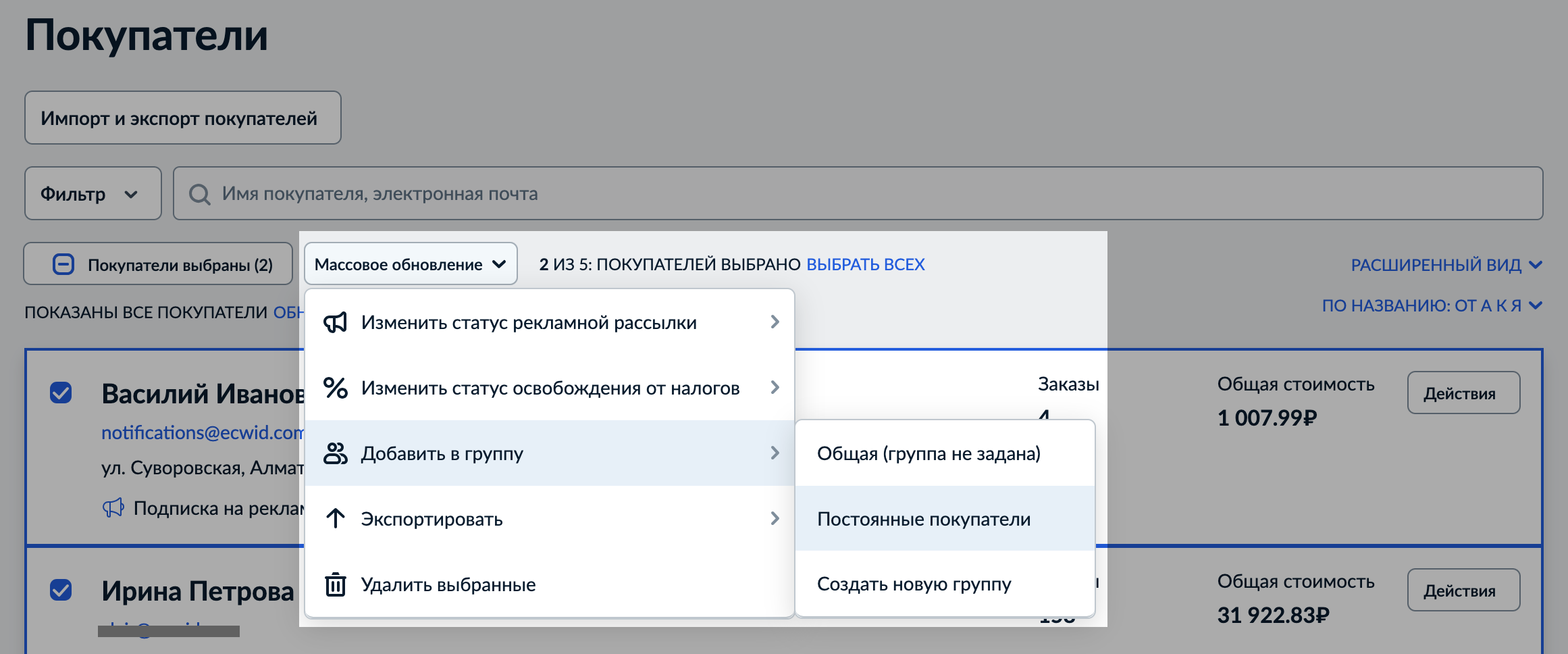Click the Выбрать всех link

point(866,264)
